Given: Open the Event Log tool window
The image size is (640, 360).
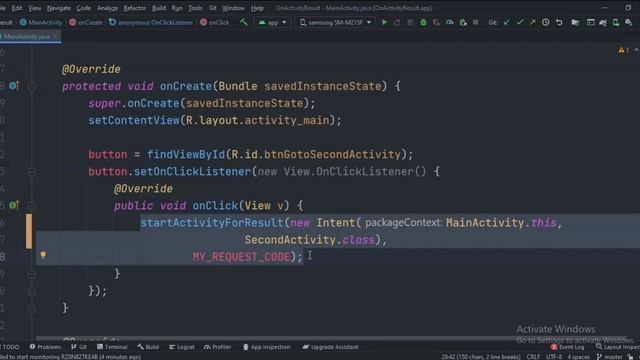Looking at the screenshot, I should pos(567,347).
